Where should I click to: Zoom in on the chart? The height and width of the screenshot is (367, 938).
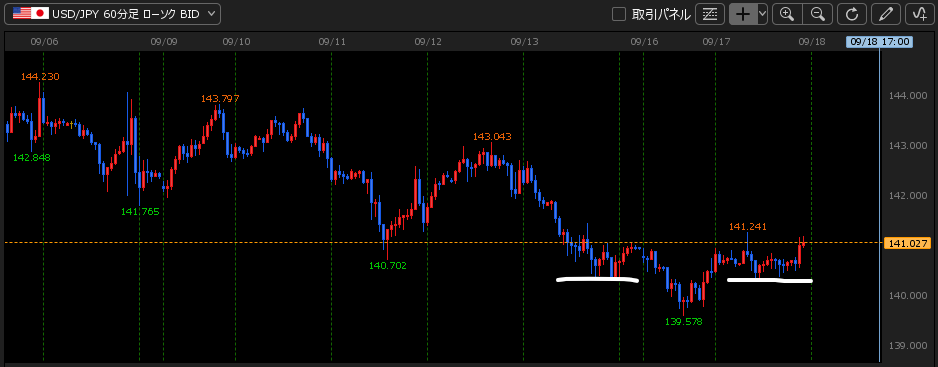coord(787,14)
